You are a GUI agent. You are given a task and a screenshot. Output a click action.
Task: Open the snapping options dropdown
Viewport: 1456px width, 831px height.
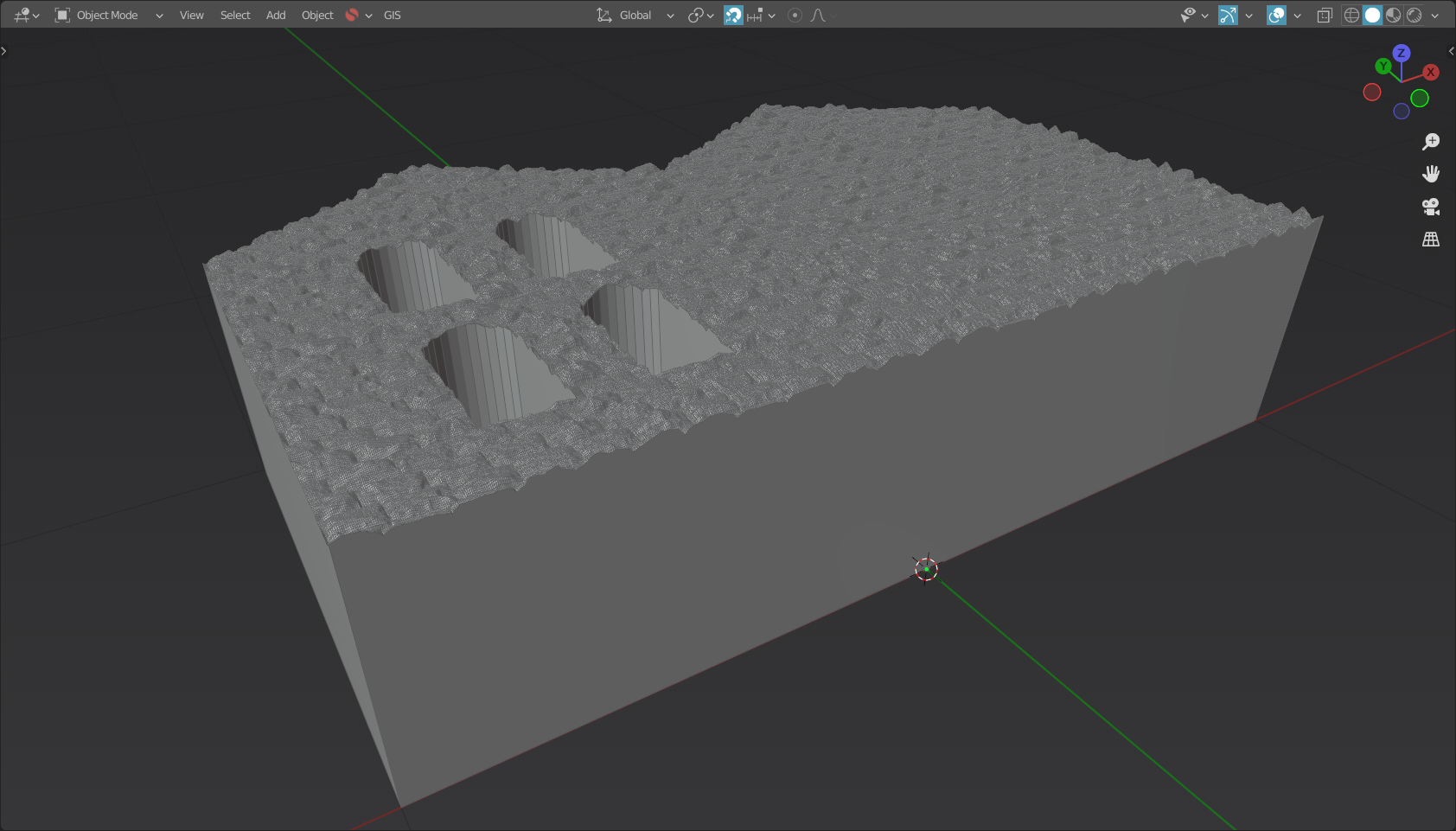(762, 15)
